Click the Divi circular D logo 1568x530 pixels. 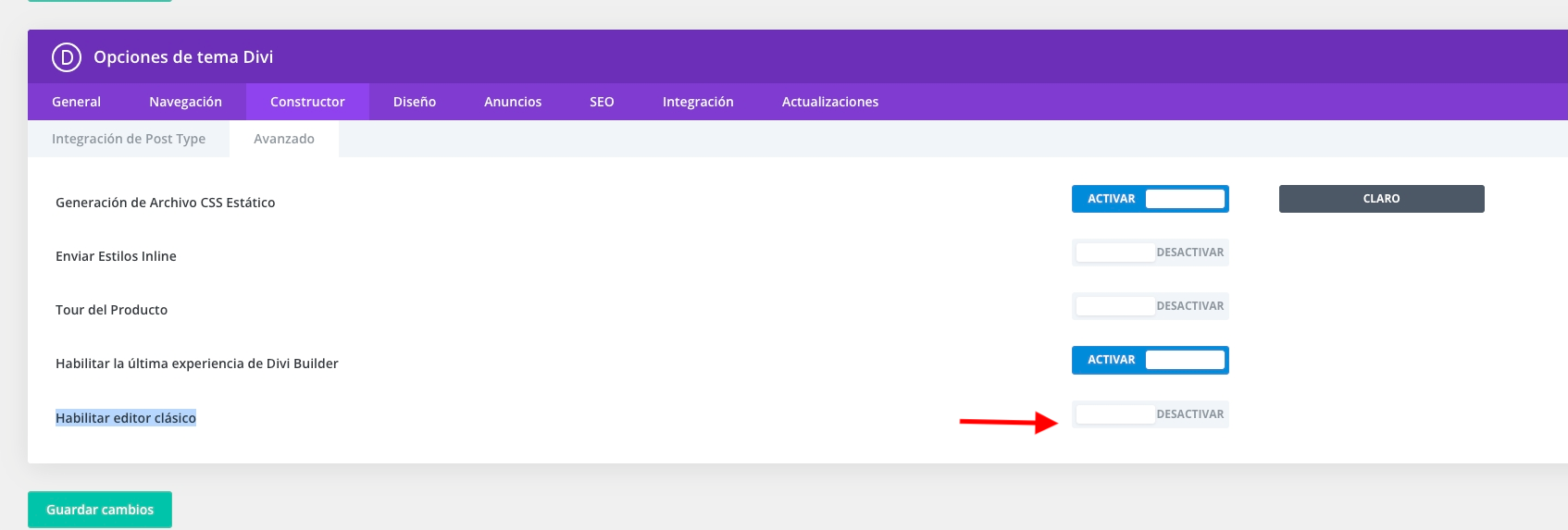point(67,57)
